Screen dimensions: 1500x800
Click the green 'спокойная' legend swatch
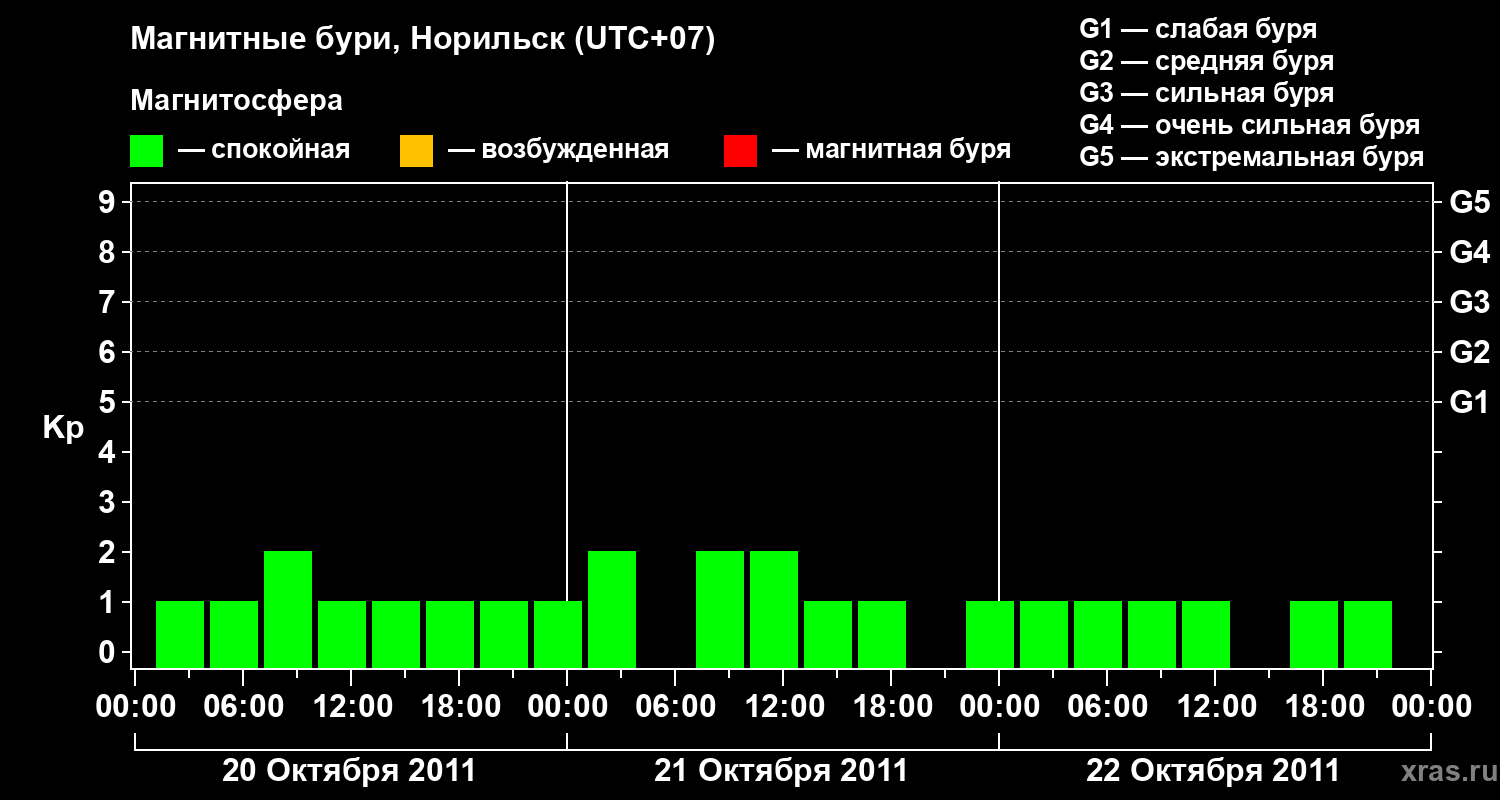[x=146, y=151]
